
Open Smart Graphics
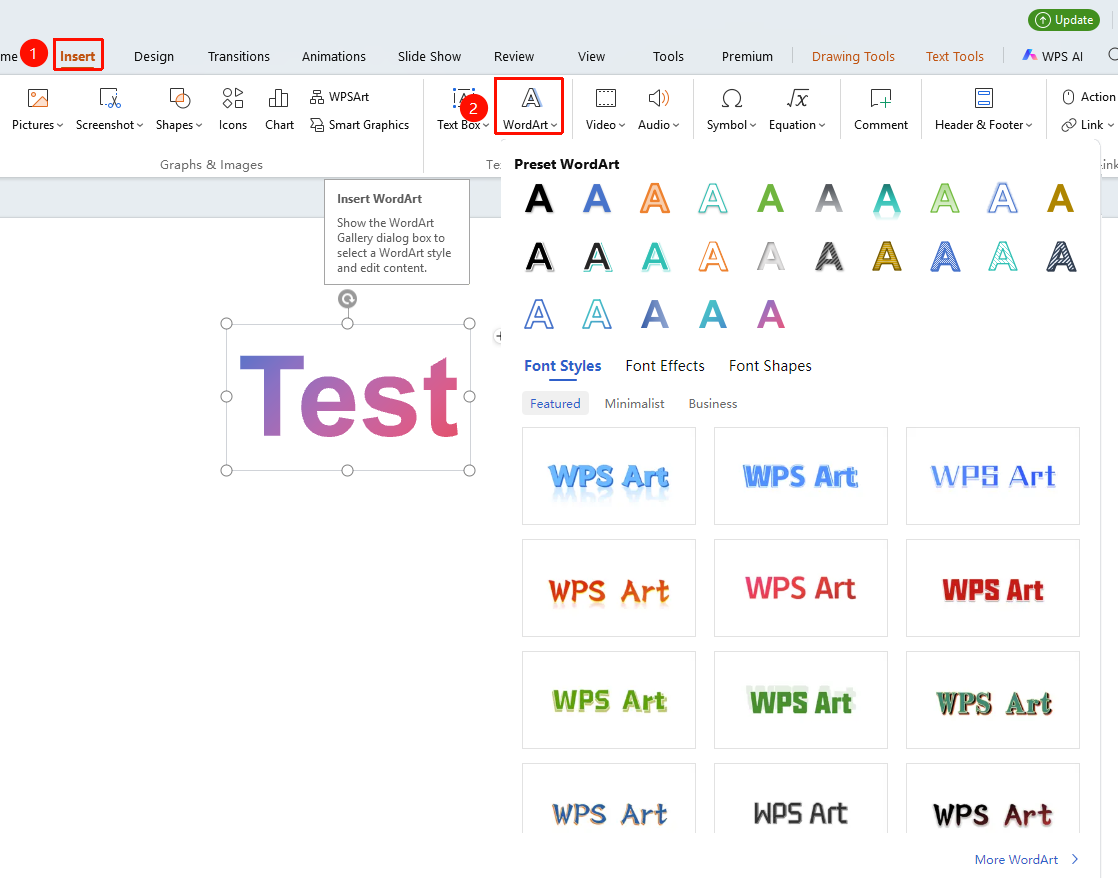pyautogui.click(x=359, y=125)
